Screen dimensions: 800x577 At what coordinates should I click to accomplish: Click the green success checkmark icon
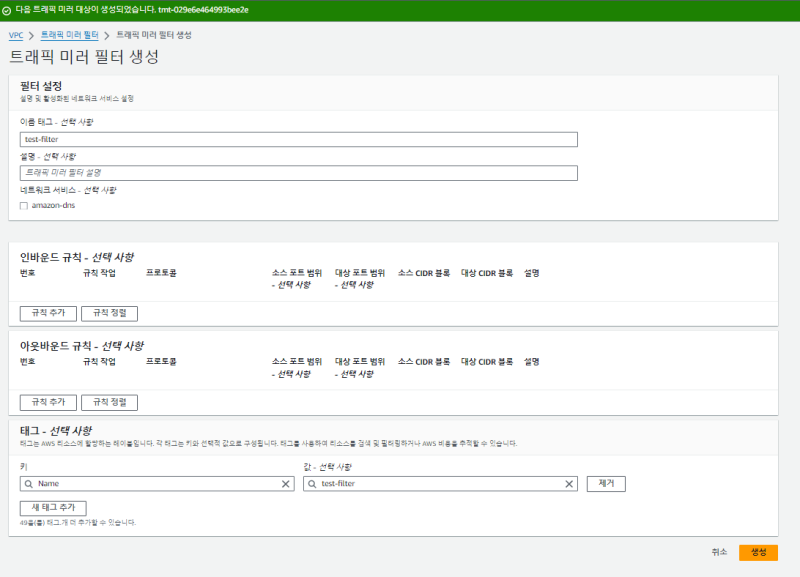pyautogui.click(x=8, y=9)
